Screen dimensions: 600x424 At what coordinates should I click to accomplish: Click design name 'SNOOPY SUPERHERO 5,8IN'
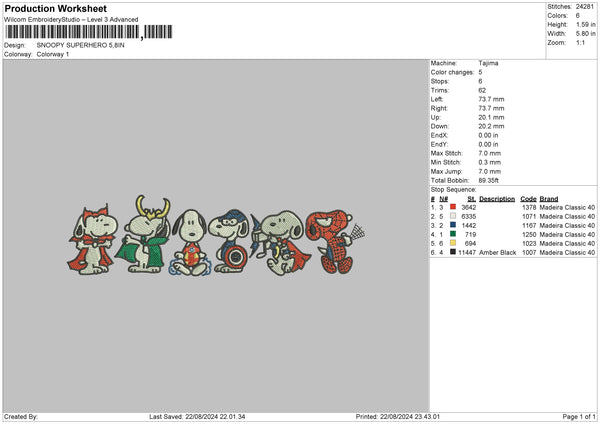[x=81, y=45]
